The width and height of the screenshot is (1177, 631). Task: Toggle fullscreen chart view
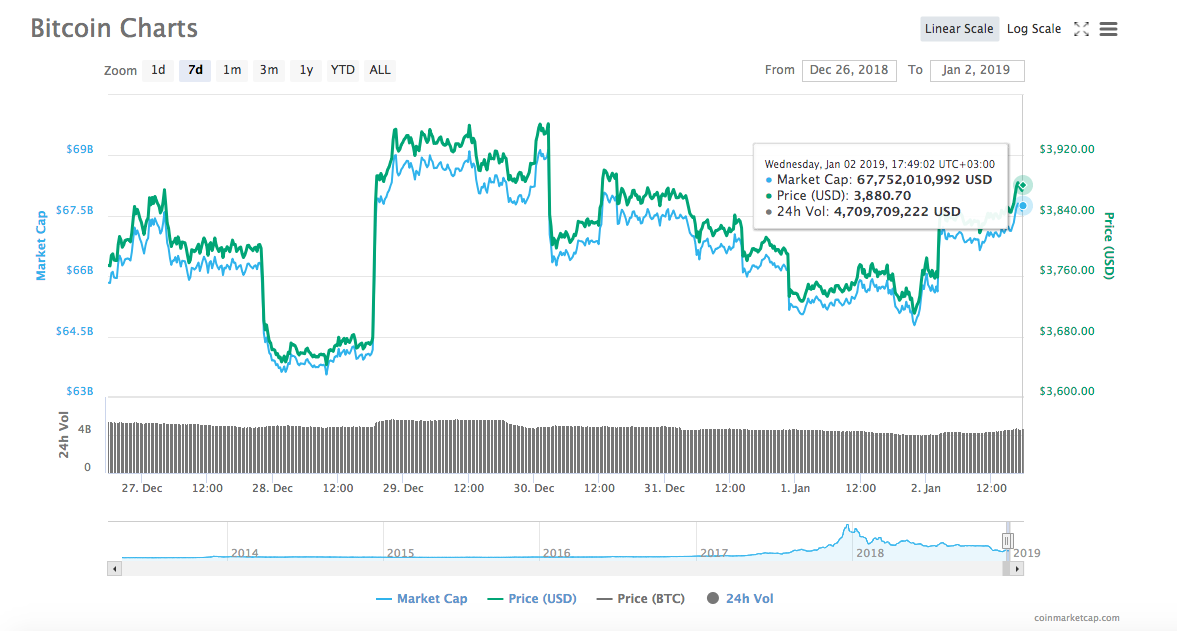click(1081, 29)
